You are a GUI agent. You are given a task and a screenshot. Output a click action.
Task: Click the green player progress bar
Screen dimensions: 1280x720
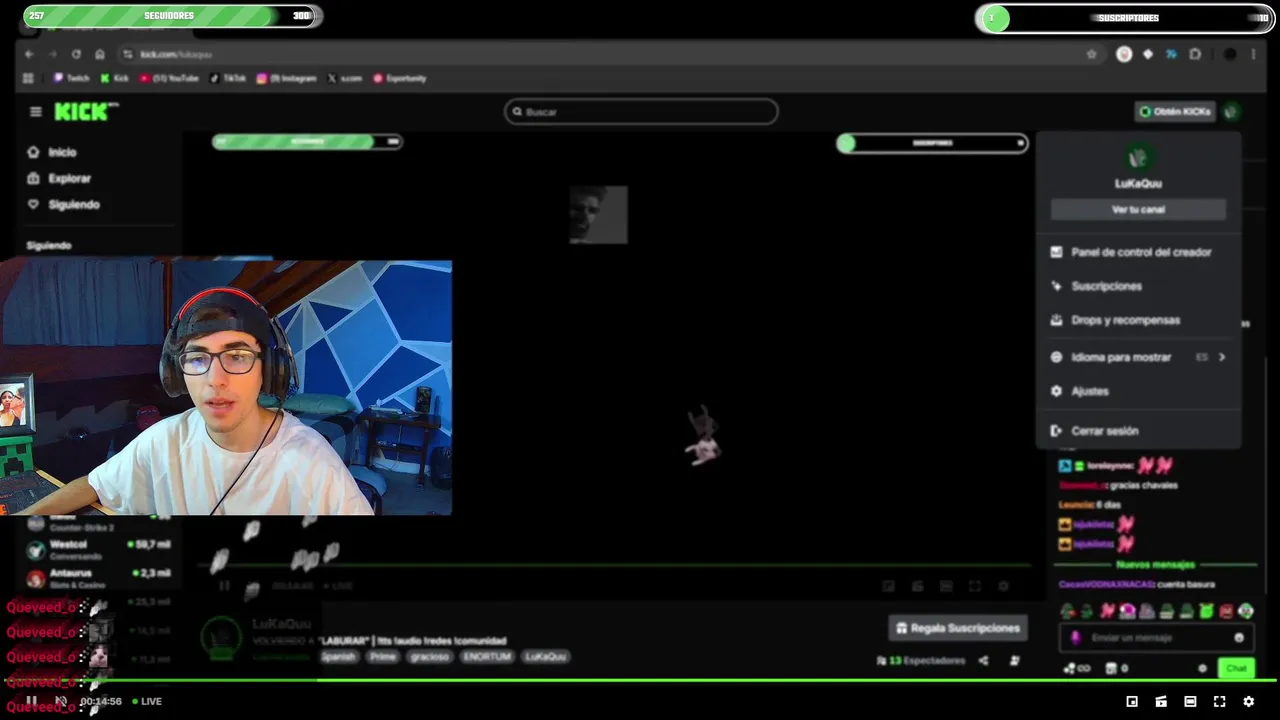[640, 680]
